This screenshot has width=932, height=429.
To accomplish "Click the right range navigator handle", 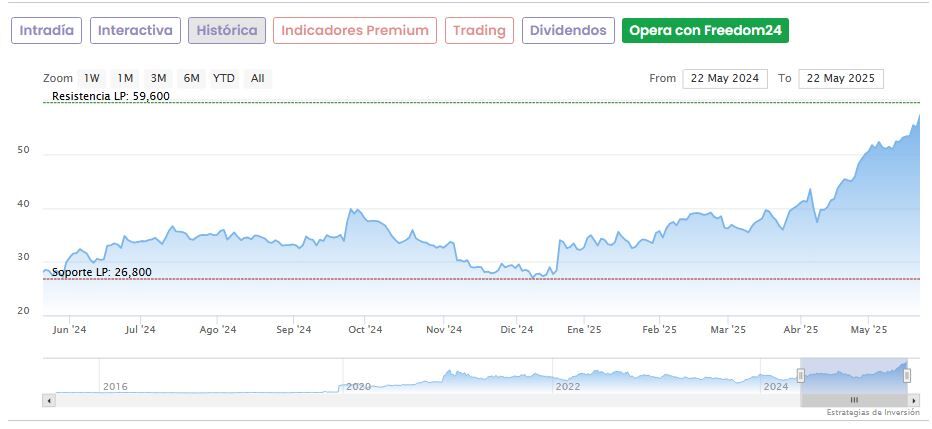I will point(907,375).
